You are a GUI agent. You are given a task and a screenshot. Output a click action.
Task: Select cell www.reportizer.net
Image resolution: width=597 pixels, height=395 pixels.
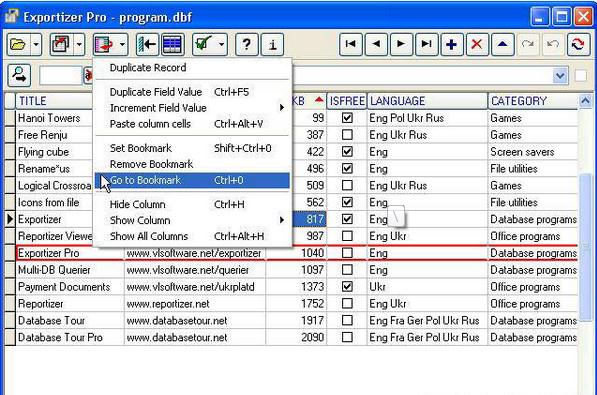(x=195, y=304)
